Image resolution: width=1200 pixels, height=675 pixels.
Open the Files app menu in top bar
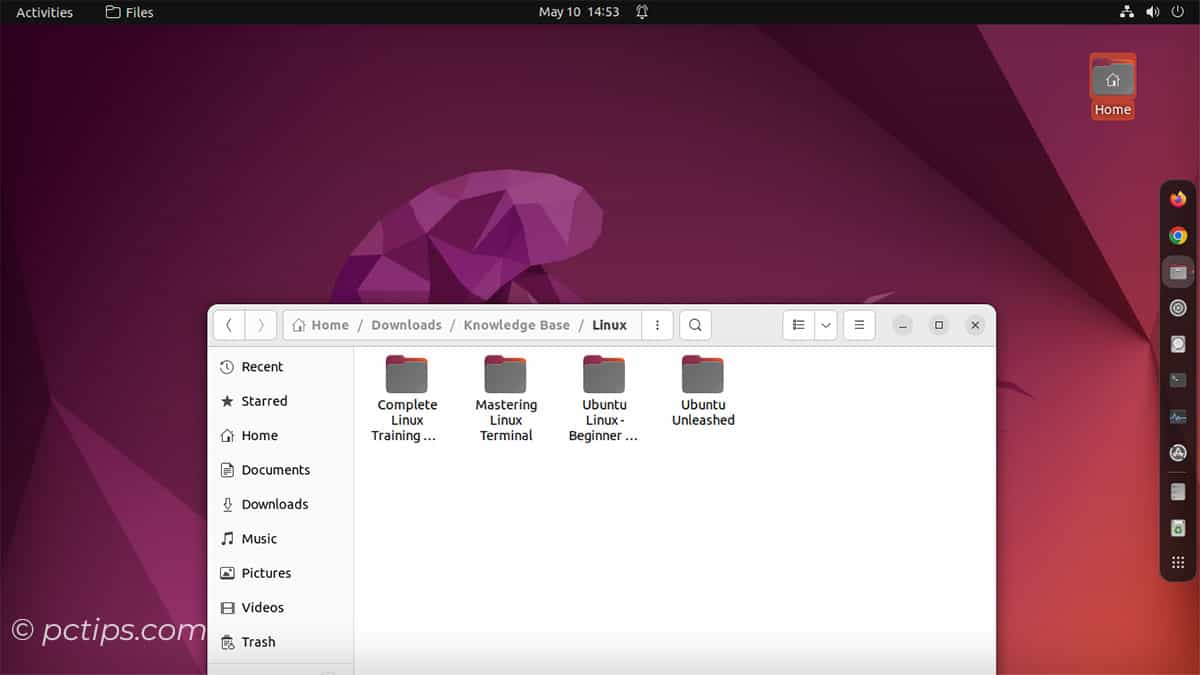coord(130,12)
